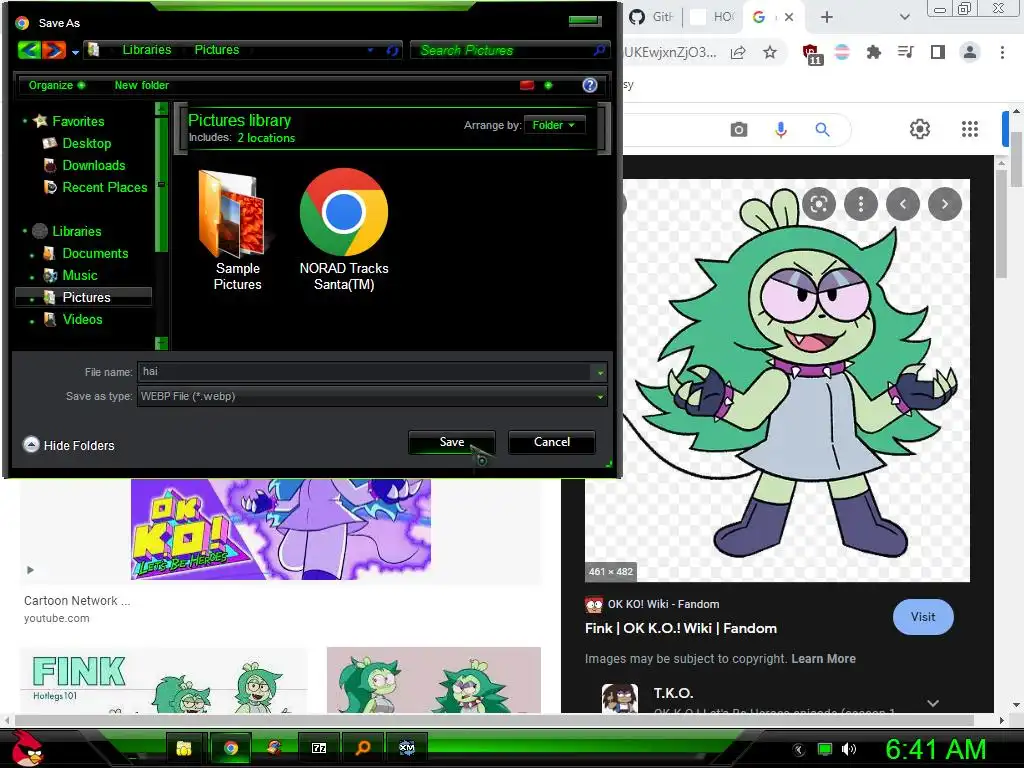Expand the Videos library node
The height and width of the screenshot is (768, 1024).
pos(32,321)
